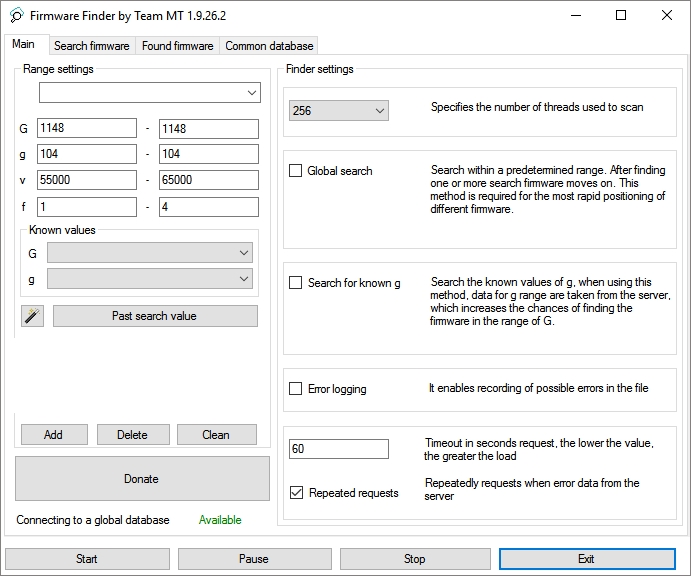
Task: Maximize the Firmware Finder window
Action: tap(621, 15)
